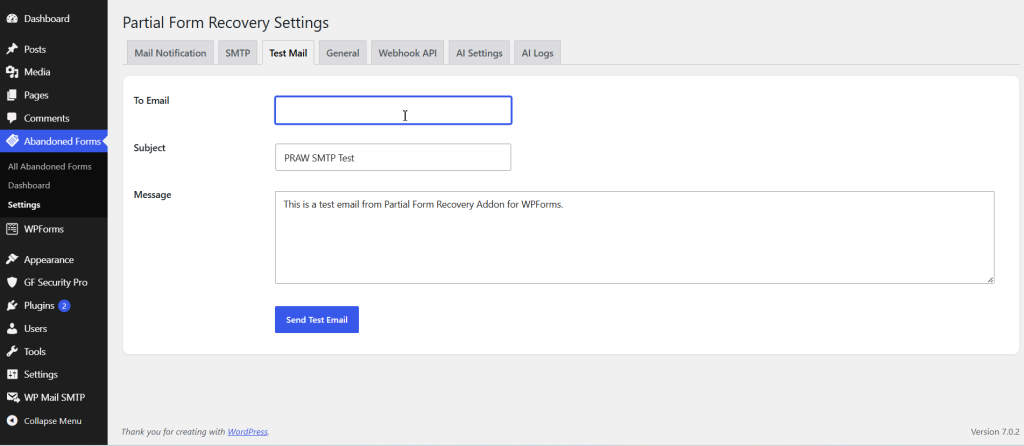The height and width of the screenshot is (446, 1024).
Task: Click the Subject field containing PRAW SMTP Test
Action: coord(393,157)
